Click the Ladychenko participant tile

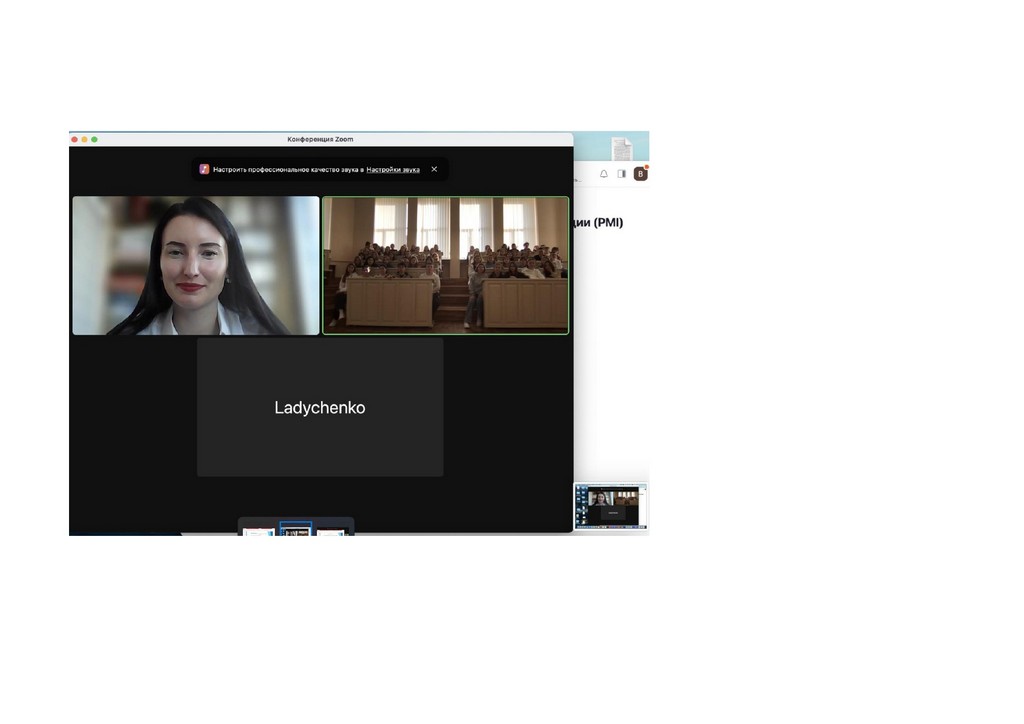[x=320, y=407]
